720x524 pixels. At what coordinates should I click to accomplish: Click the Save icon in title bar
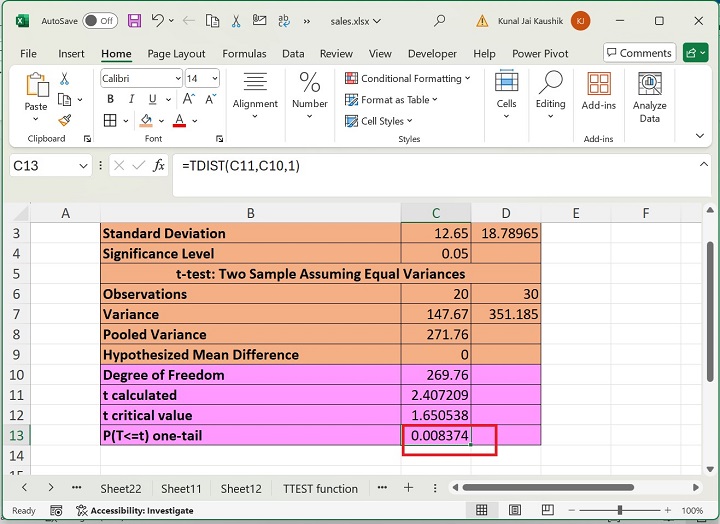point(134,20)
